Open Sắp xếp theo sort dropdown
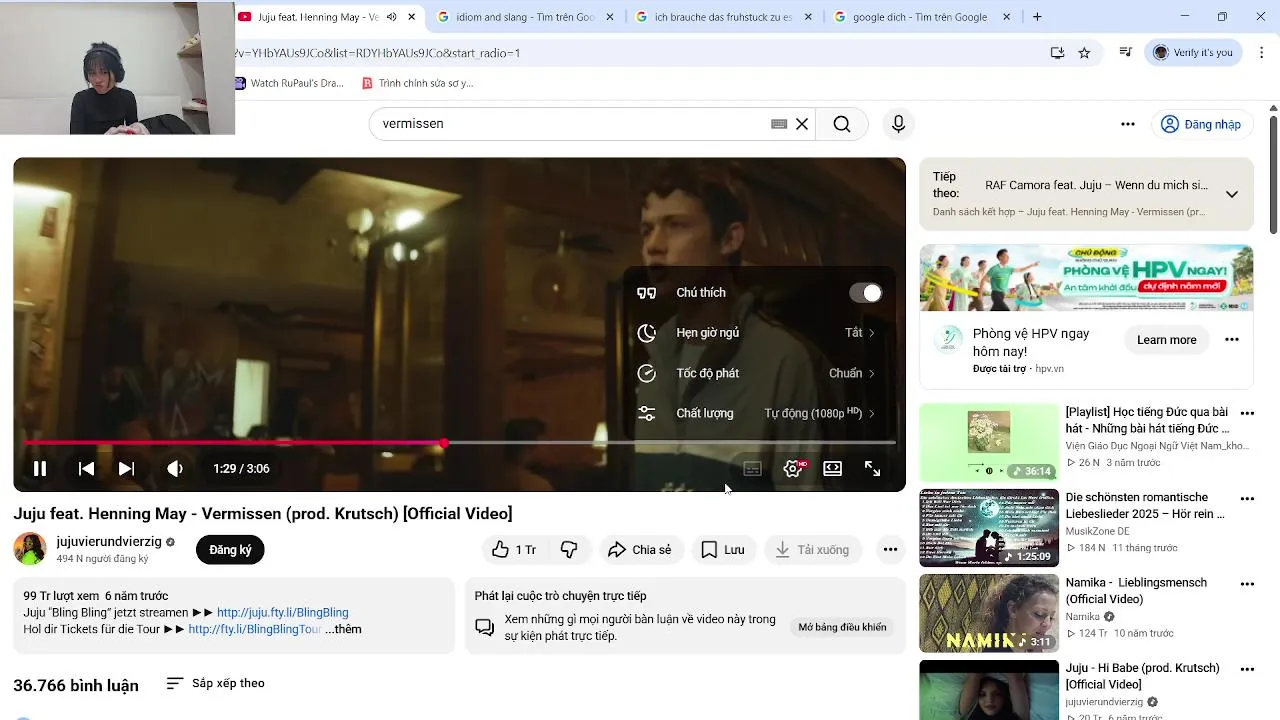The image size is (1280, 720). click(215, 683)
